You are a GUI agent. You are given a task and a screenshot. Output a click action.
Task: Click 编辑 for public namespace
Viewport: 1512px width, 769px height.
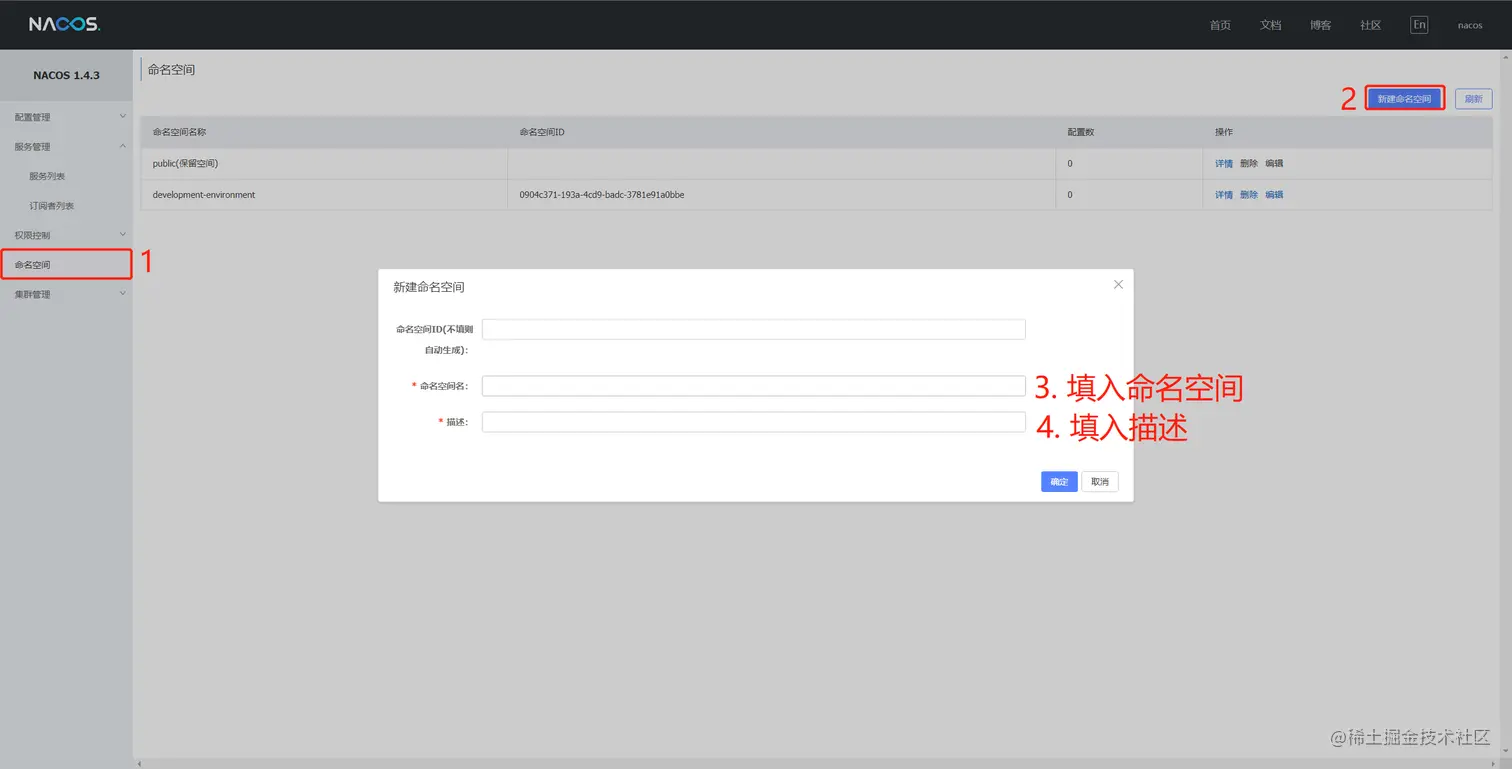[1274, 164]
